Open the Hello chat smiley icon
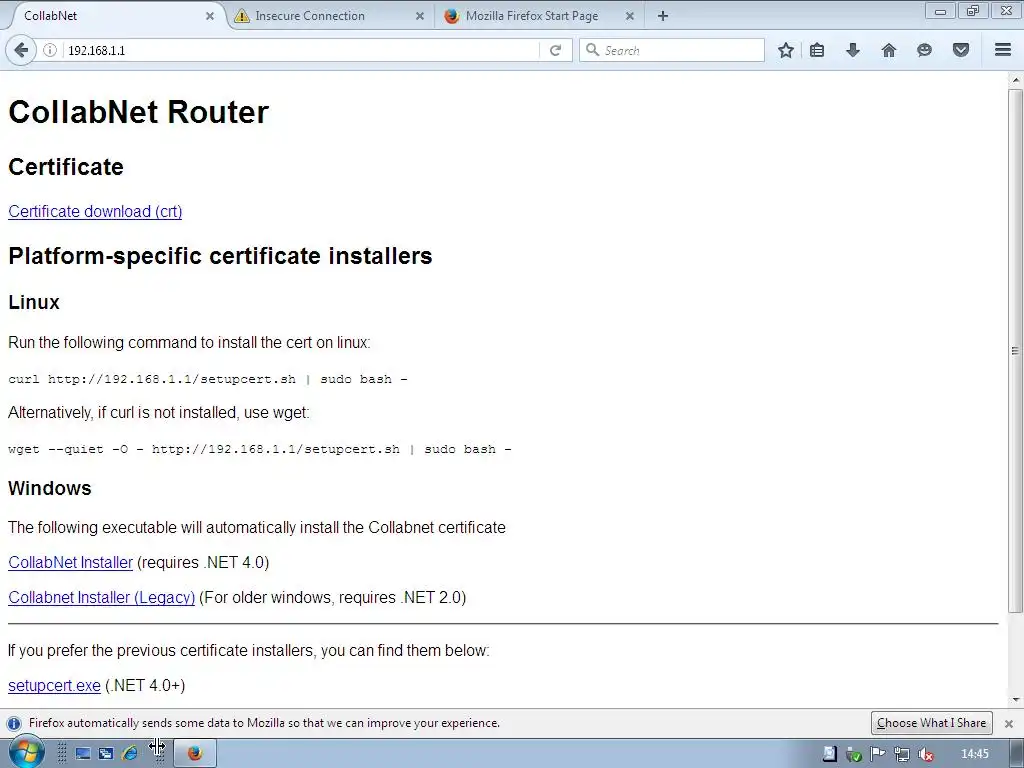This screenshot has width=1024, height=768. pyautogui.click(x=924, y=50)
